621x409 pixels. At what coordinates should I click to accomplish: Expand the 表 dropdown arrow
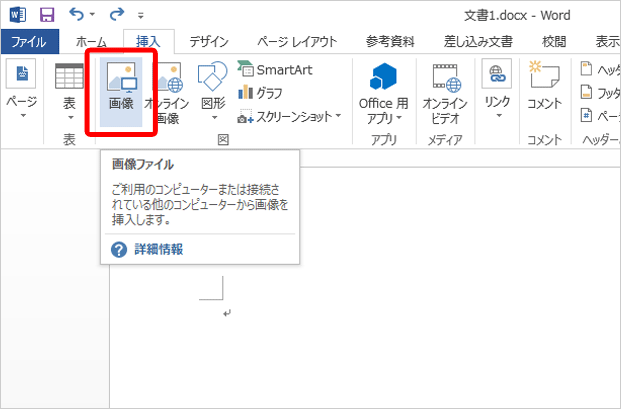tap(70, 118)
